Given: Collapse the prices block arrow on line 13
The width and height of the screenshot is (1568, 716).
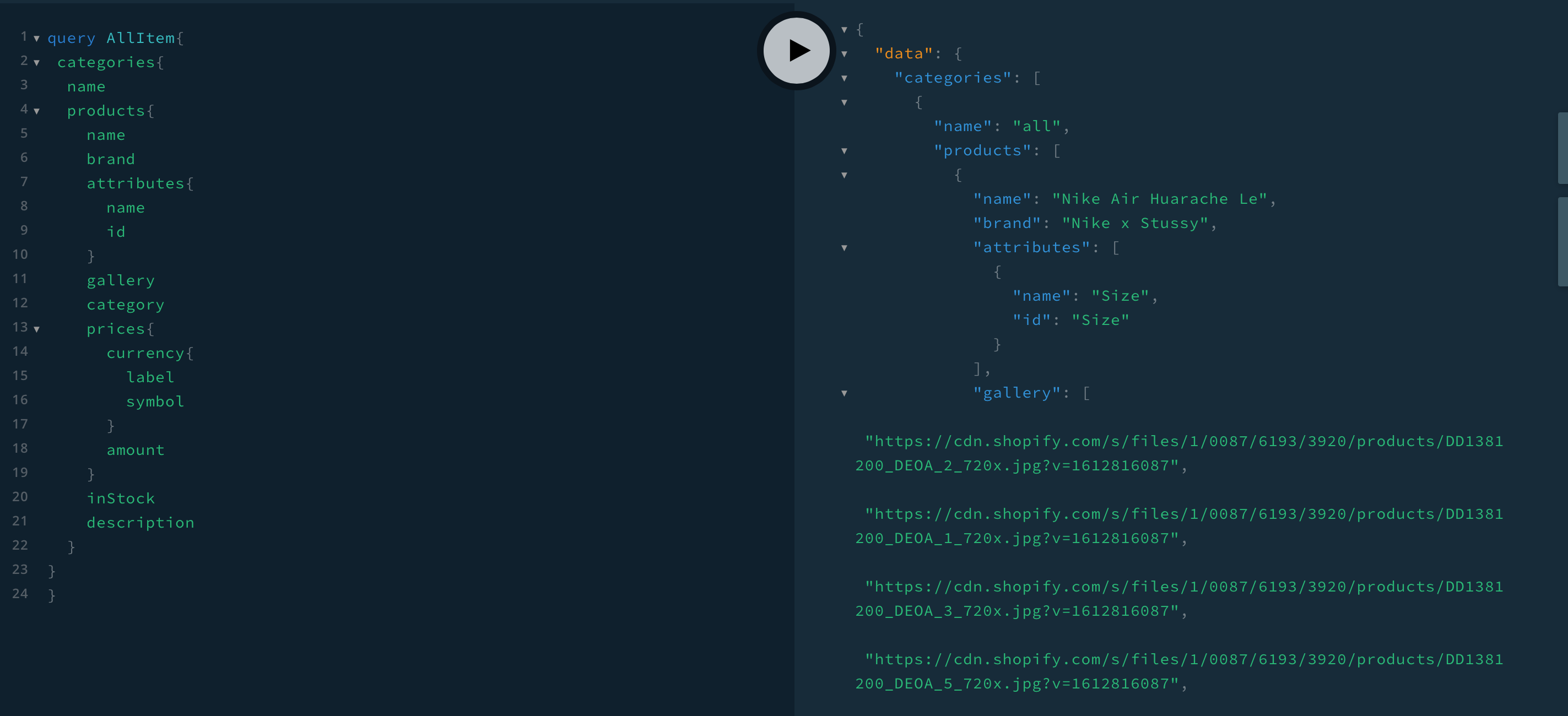Looking at the screenshot, I should pos(36,329).
